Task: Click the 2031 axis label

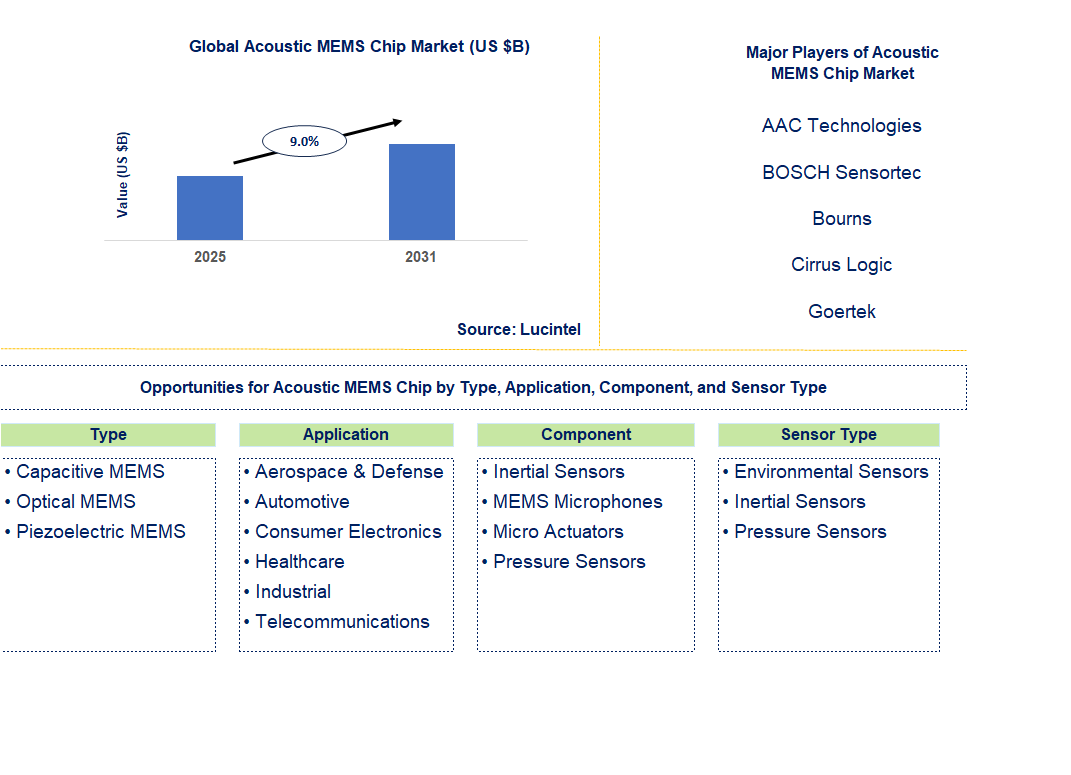Action: [x=421, y=257]
